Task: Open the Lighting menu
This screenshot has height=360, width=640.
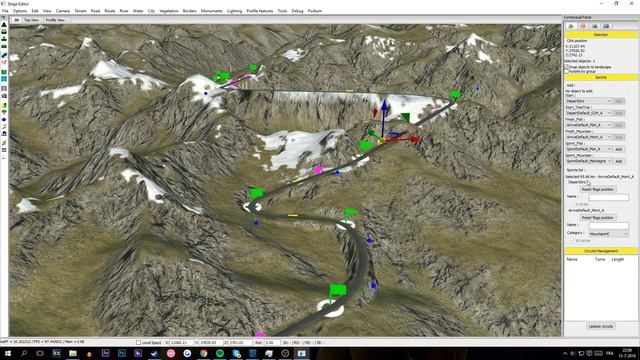Action: [x=234, y=11]
